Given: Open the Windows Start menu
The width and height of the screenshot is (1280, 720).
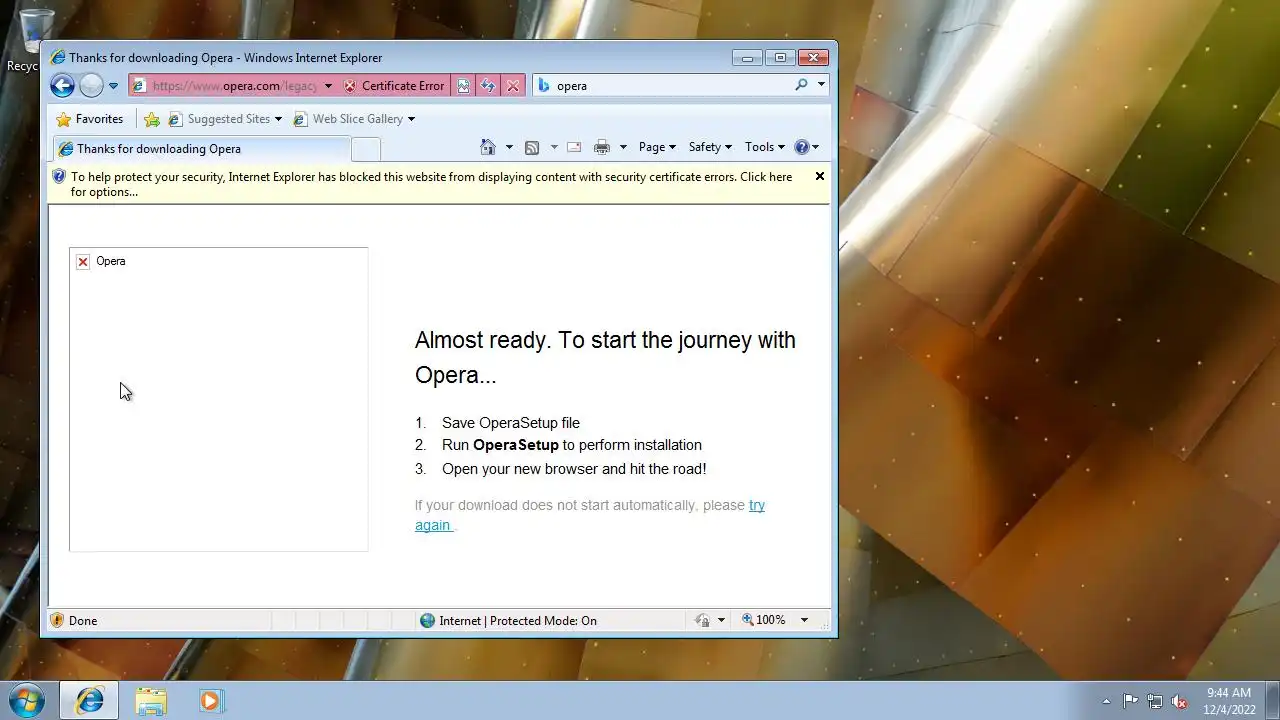Looking at the screenshot, I should click(x=27, y=700).
